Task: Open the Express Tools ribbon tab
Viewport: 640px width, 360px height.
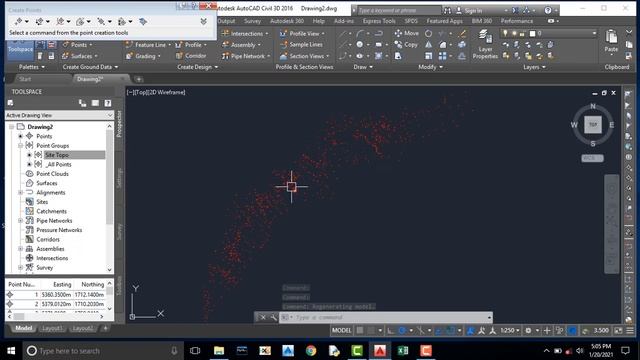Action: pos(379,21)
